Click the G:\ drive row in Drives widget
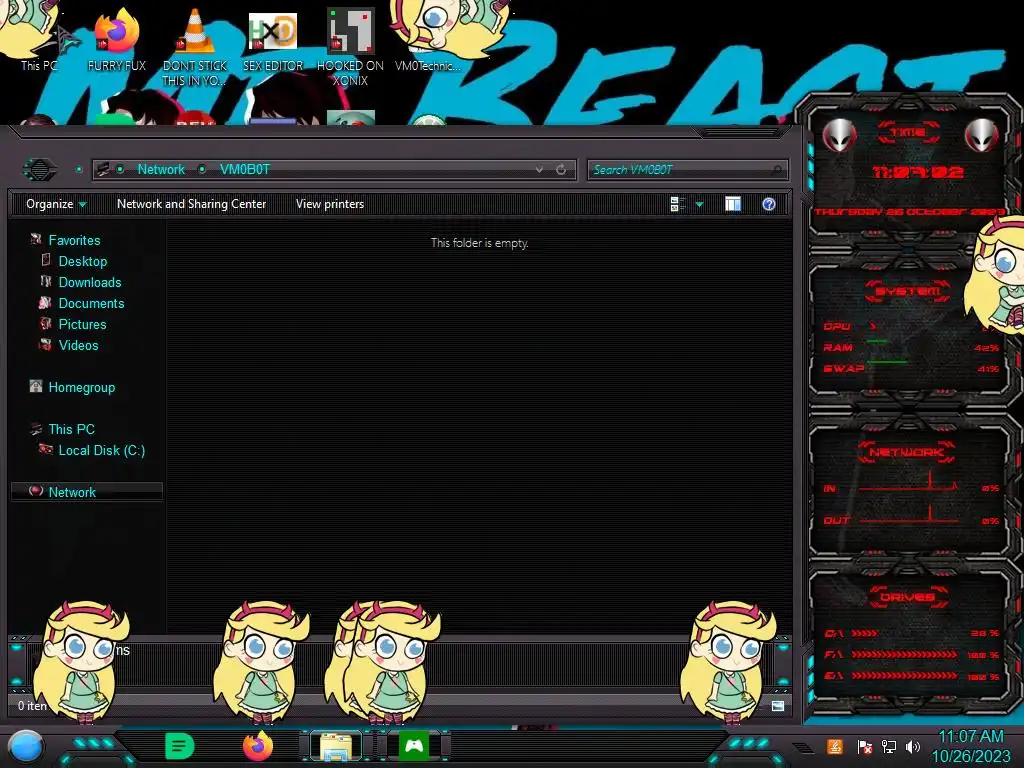The image size is (1024, 768). [x=912, y=676]
